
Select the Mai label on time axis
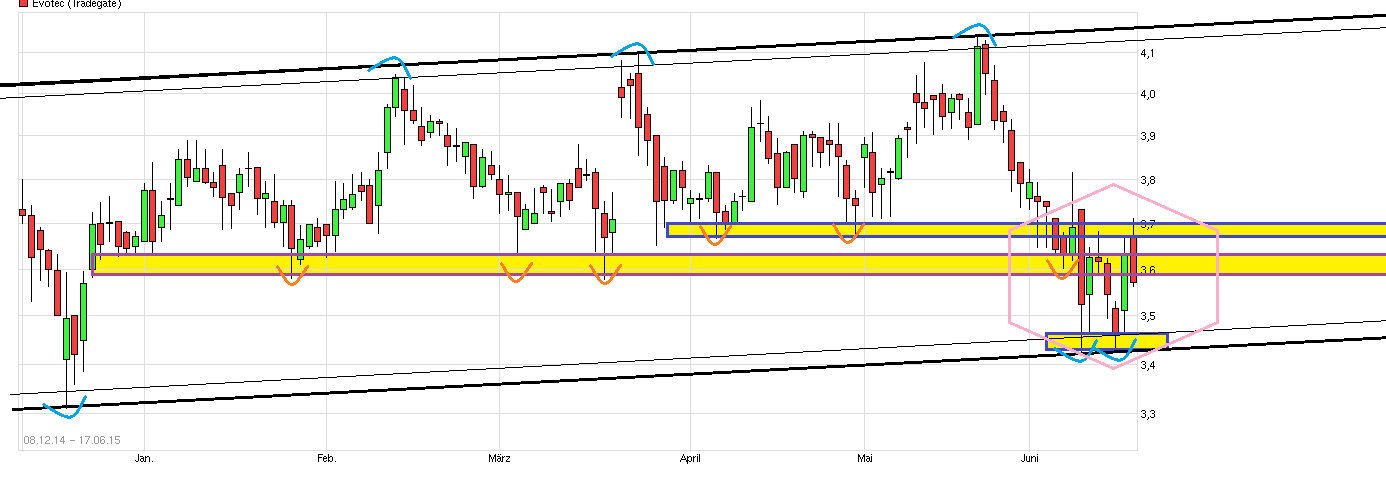coord(865,459)
